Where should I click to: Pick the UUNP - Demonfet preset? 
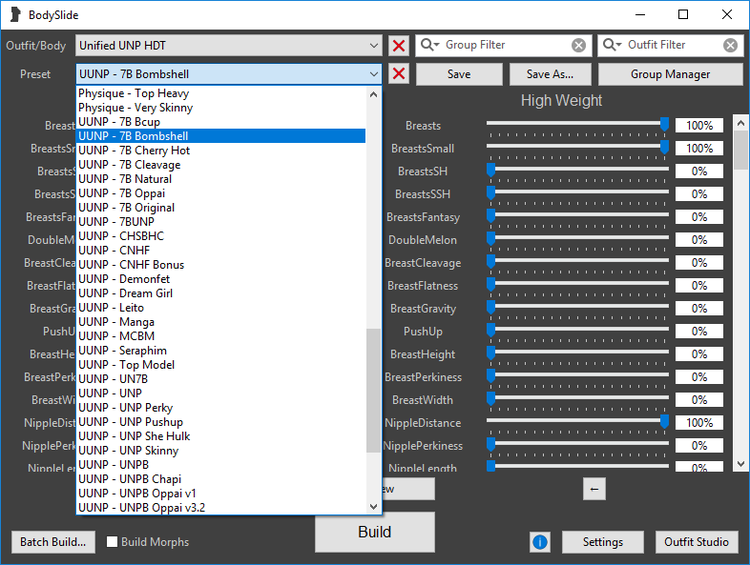tap(221, 279)
